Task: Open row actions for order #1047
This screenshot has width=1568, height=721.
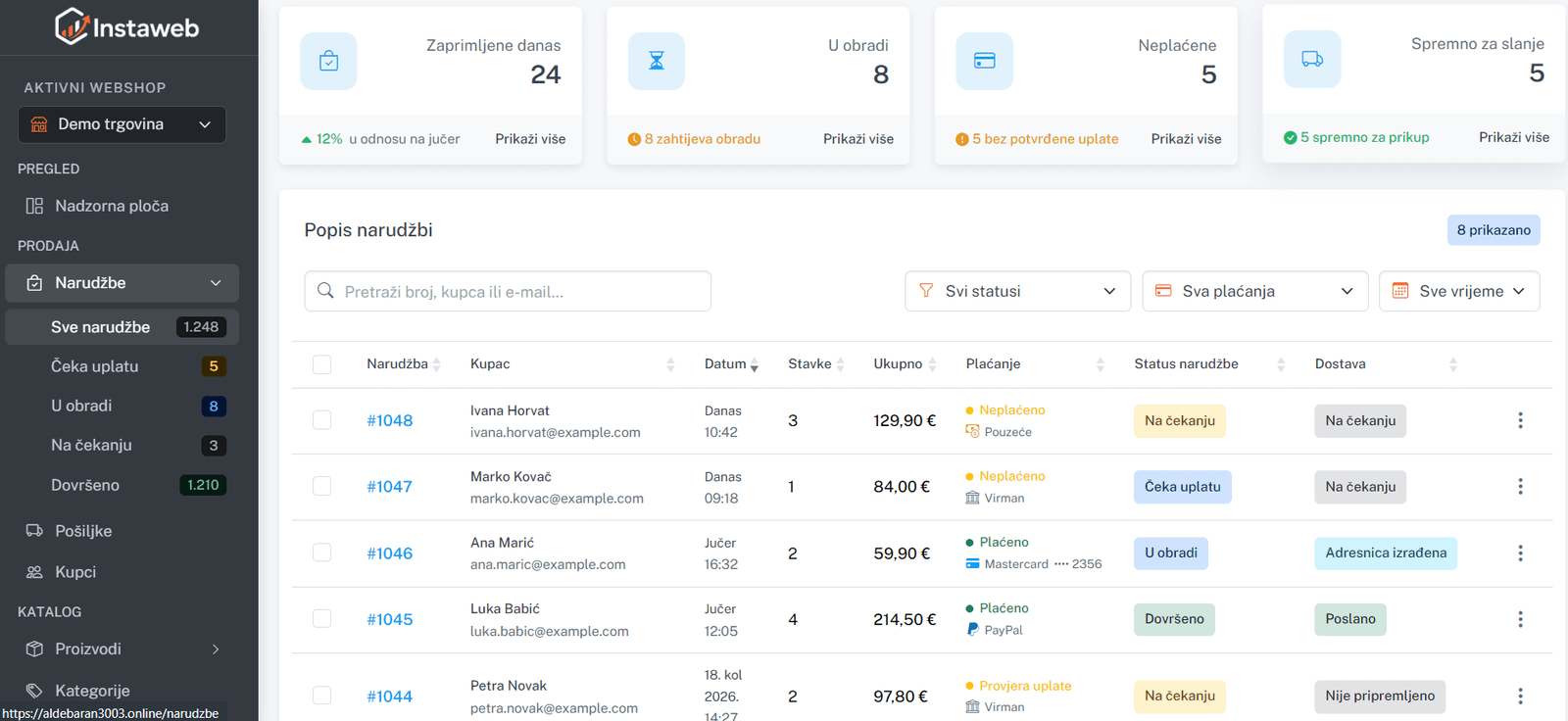Action: point(1520,487)
